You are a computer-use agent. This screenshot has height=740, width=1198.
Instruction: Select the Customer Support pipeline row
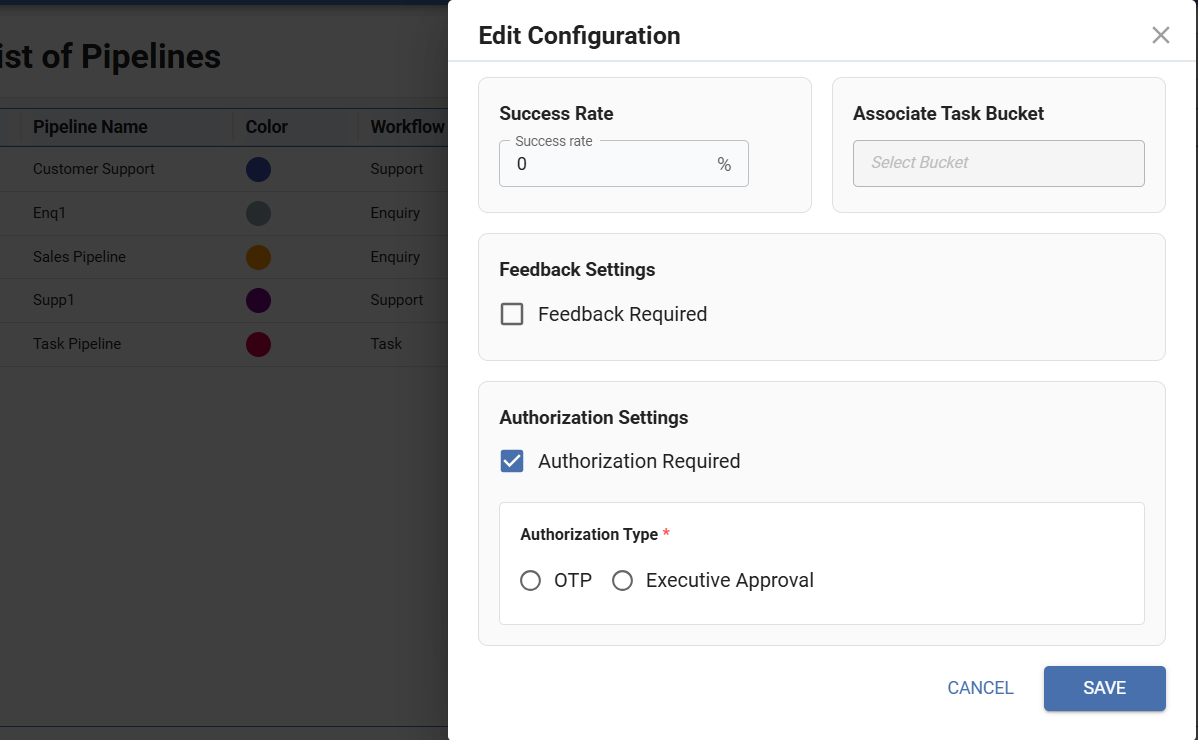coord(224,170)
